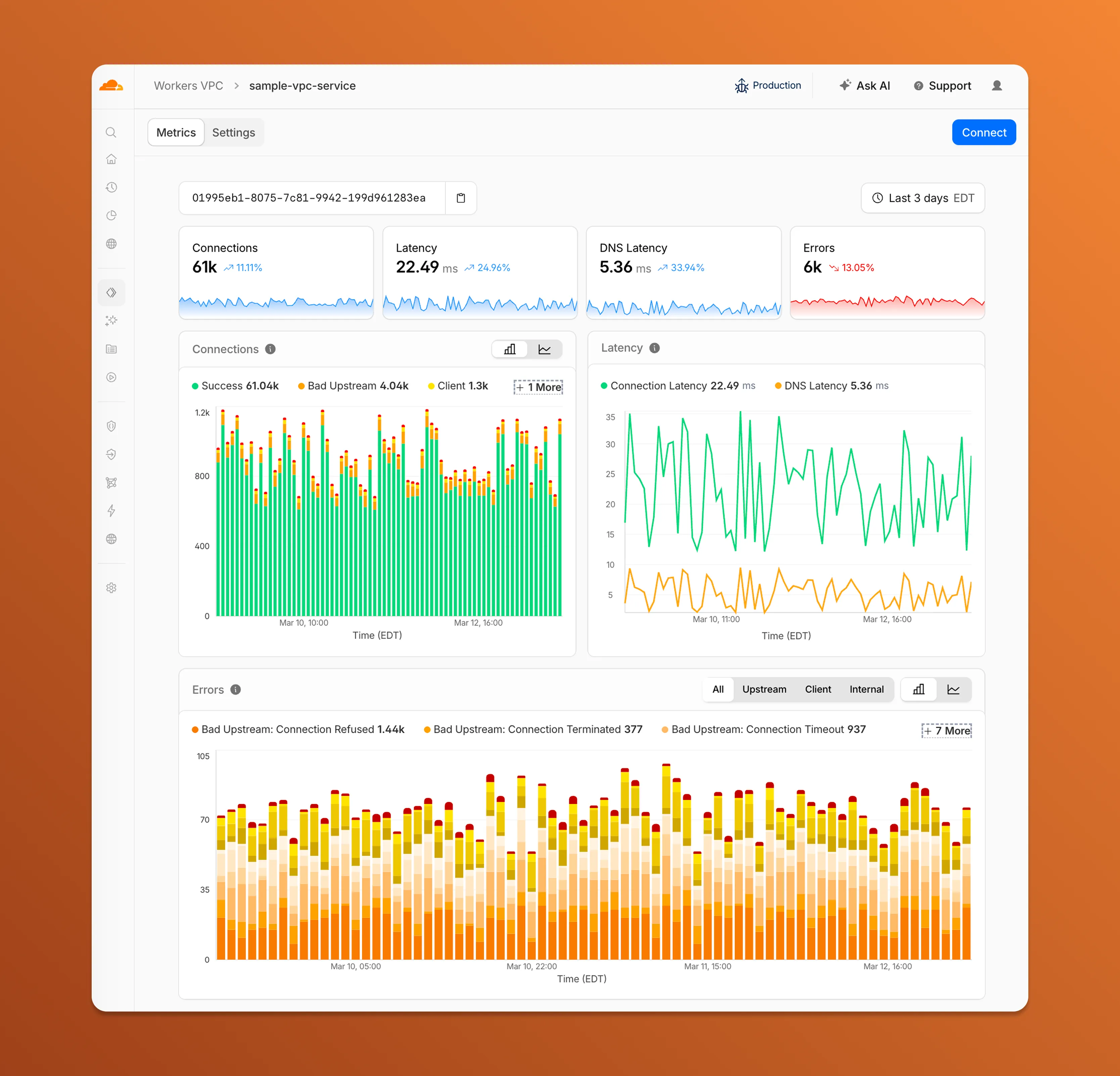Expand the 7 More series in Errors legend

tap(946, 730)
